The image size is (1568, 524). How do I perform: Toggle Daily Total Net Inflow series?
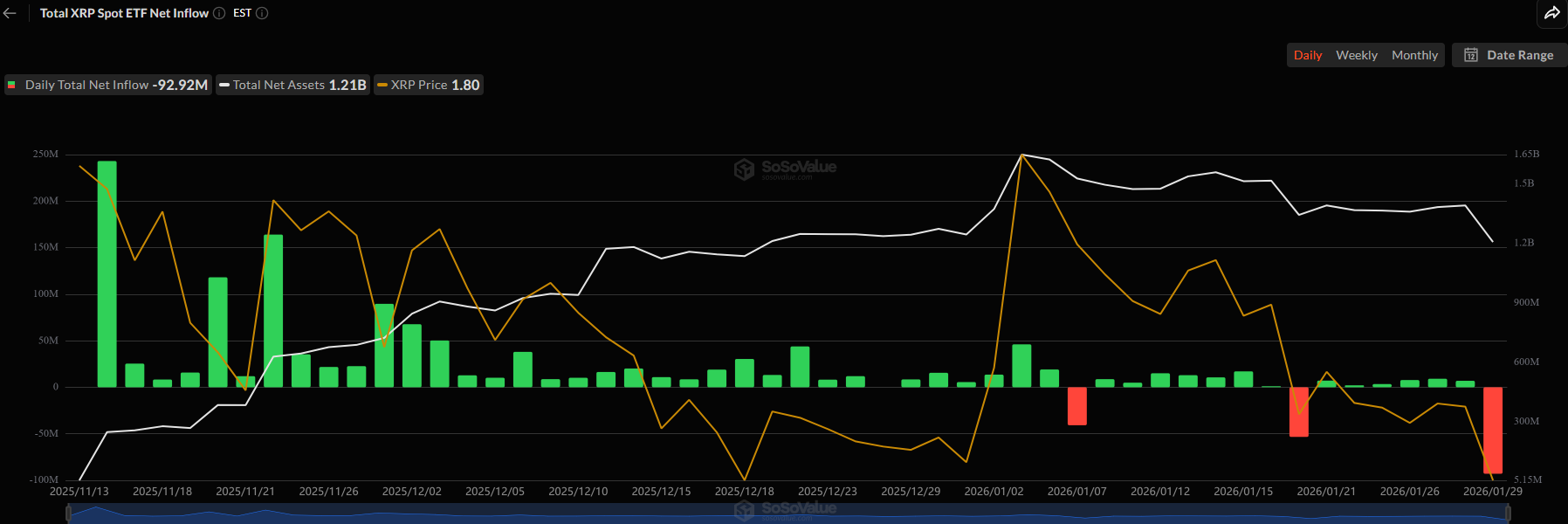108,85
